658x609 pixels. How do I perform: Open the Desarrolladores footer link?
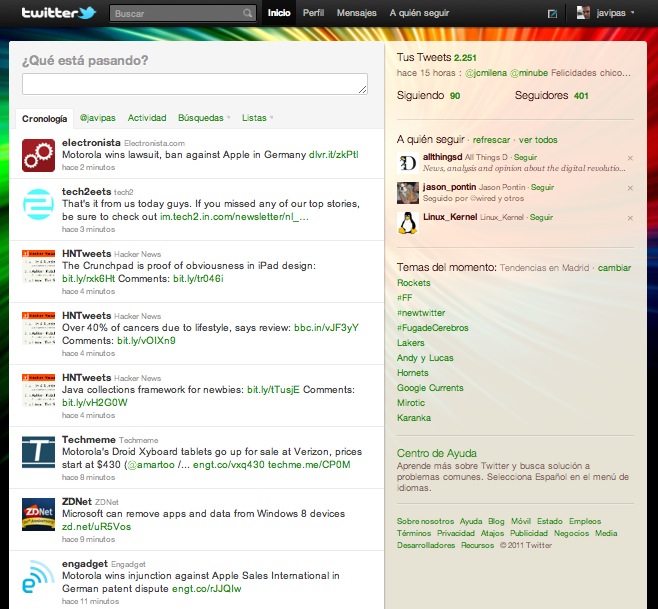426,545
